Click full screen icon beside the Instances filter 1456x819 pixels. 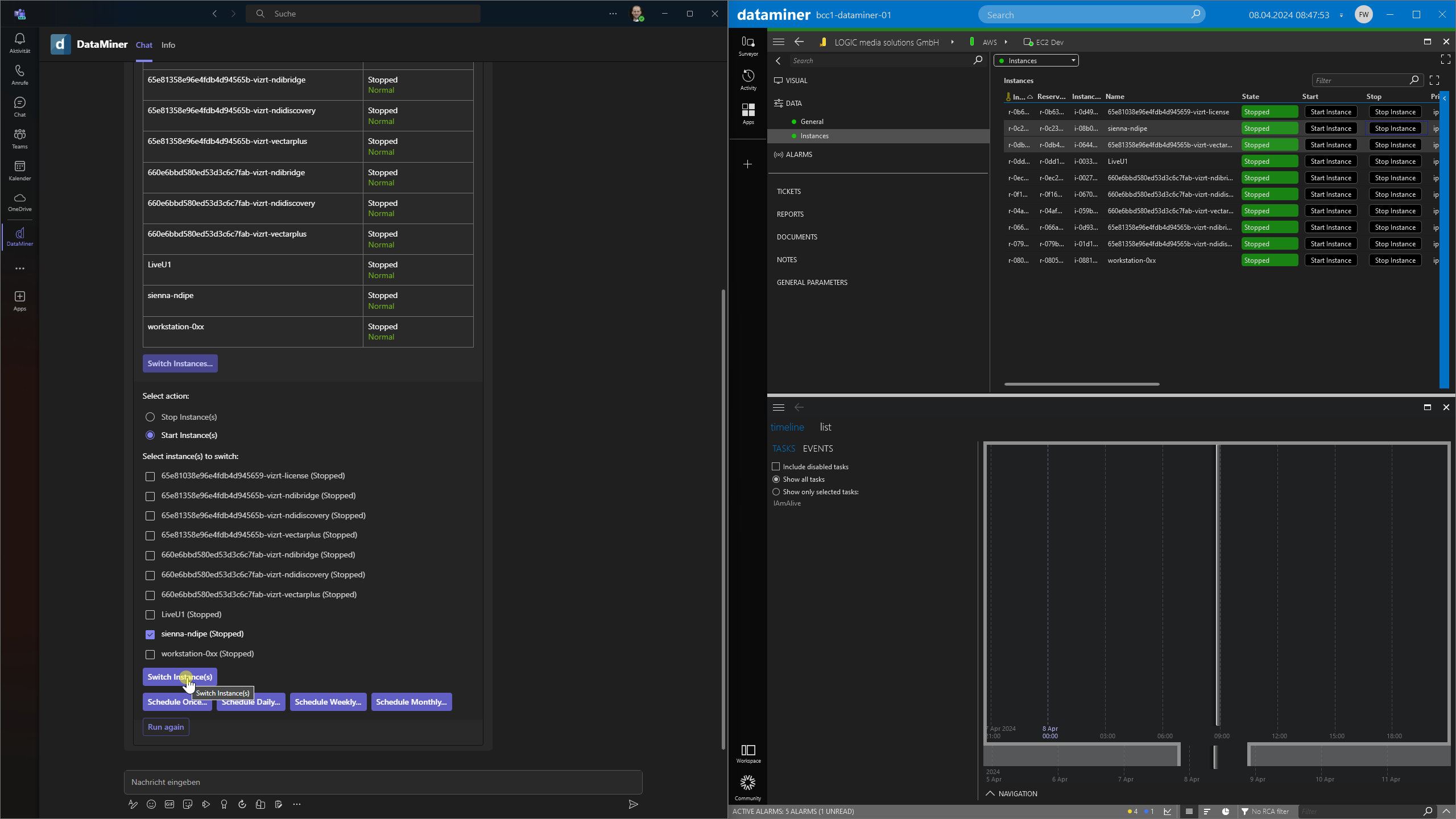pos(1434,81)
